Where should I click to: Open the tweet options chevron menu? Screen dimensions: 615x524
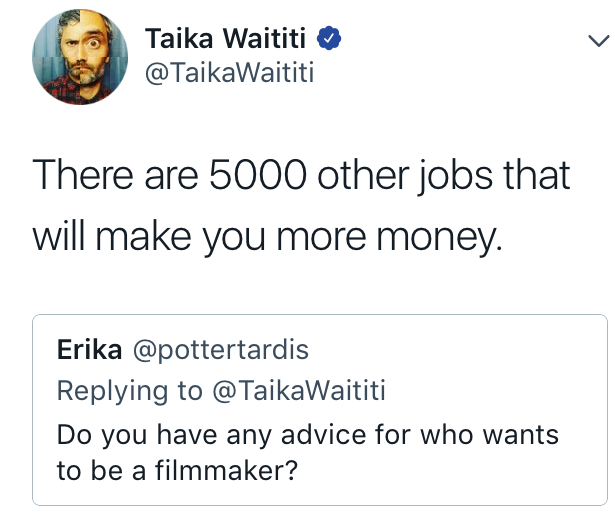tap(599, 40)
